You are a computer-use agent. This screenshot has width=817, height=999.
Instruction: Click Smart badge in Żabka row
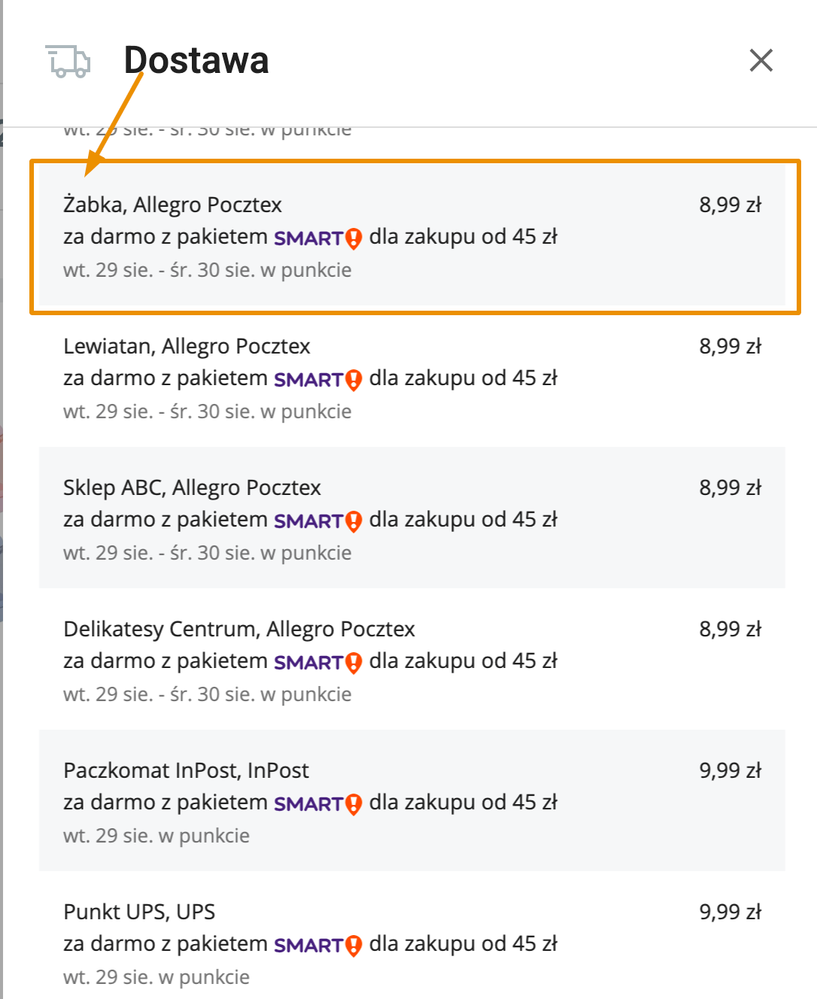(318, 238)
